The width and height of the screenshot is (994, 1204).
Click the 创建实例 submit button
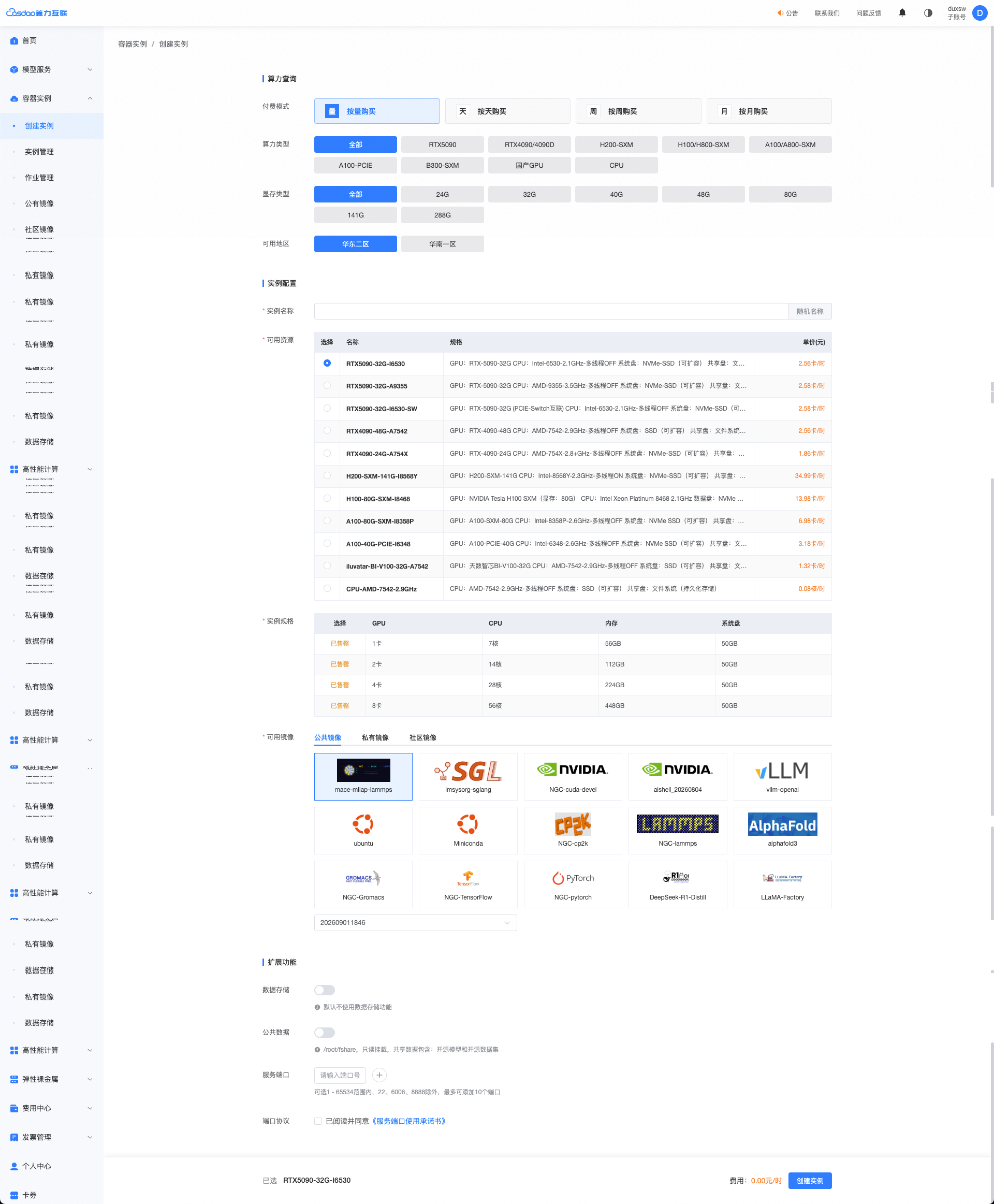(x=810, y=1181)
